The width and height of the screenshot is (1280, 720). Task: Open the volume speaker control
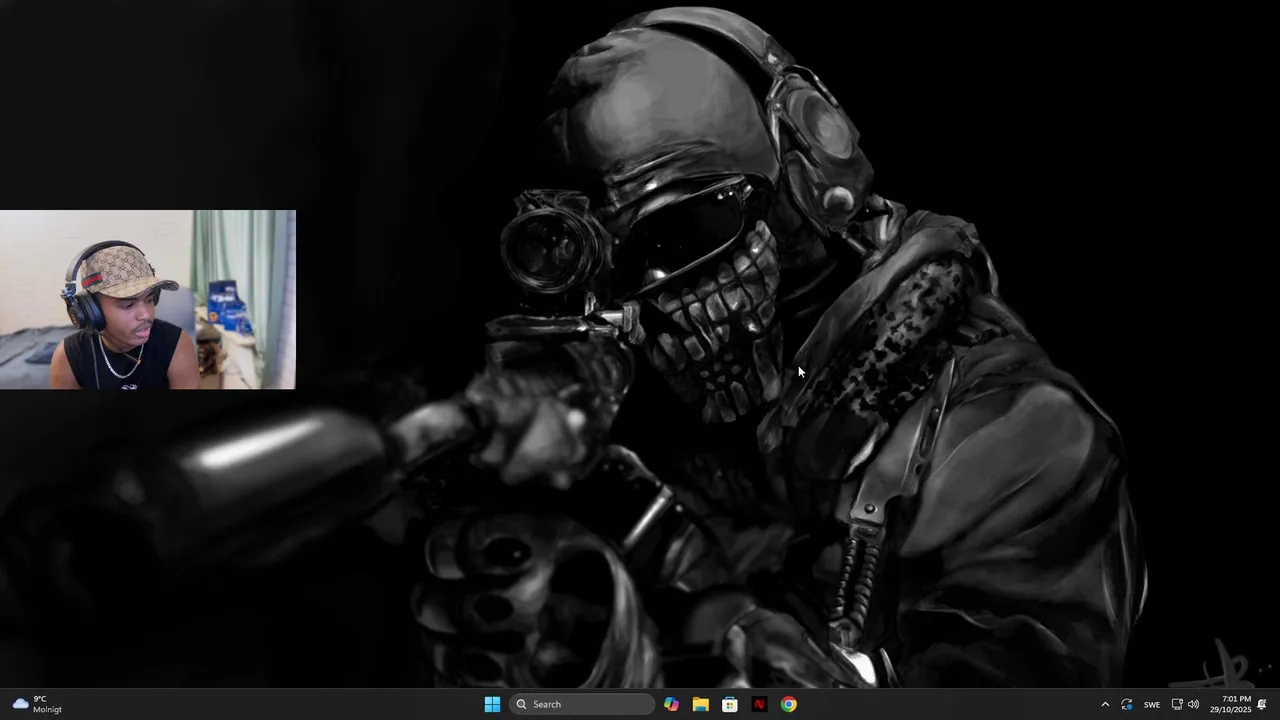click(1193, 704)
